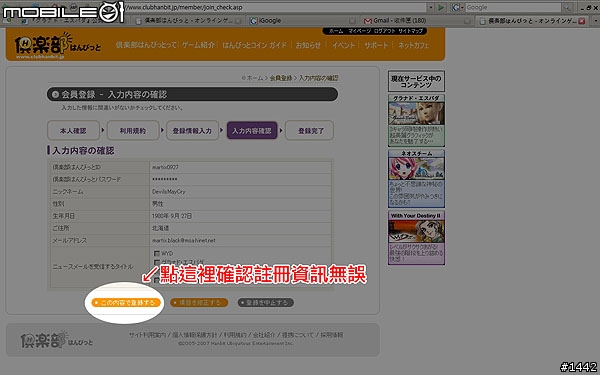Open the グラナド・エスパダ game banner
The height and width of the screenshot is (375, 600).
[416, 120]
